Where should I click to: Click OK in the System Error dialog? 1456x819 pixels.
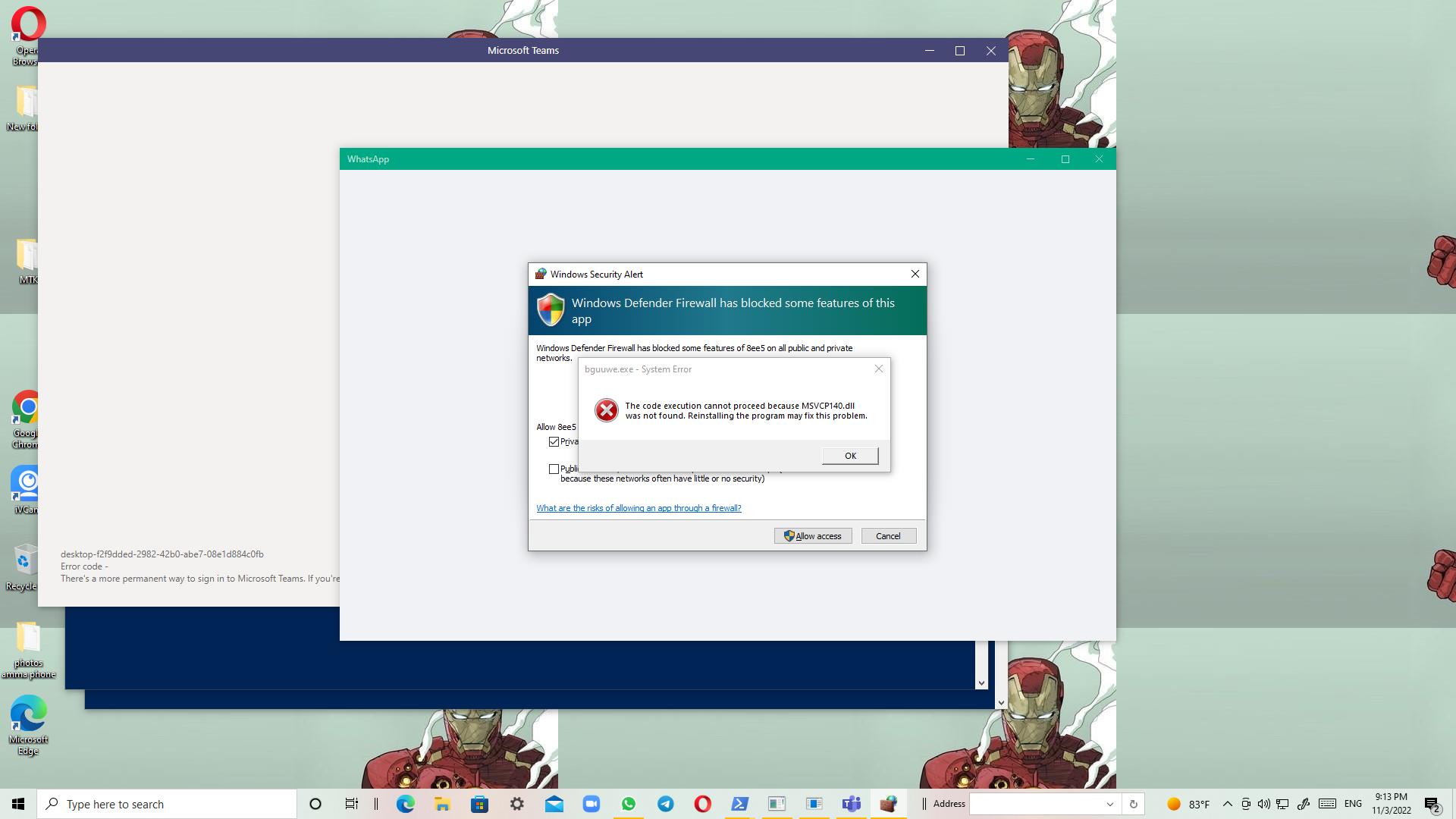(x=849, y=456)
